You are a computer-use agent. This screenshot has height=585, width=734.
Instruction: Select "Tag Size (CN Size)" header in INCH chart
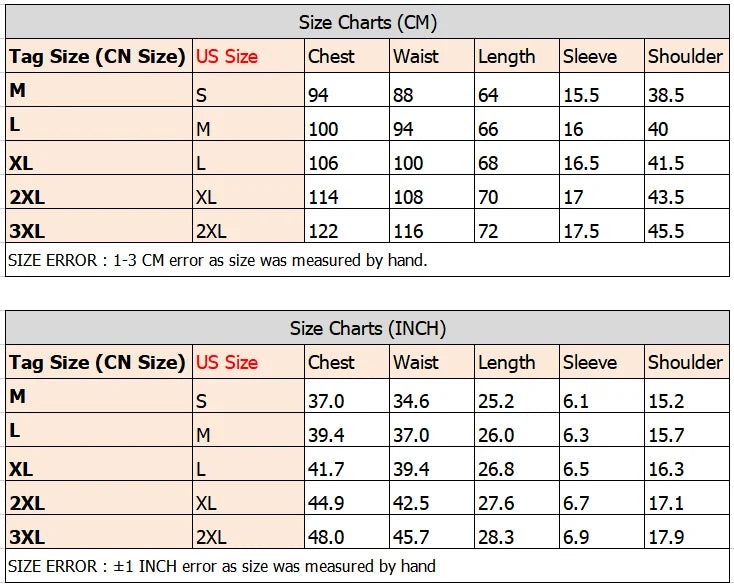(x=97, y=362)
